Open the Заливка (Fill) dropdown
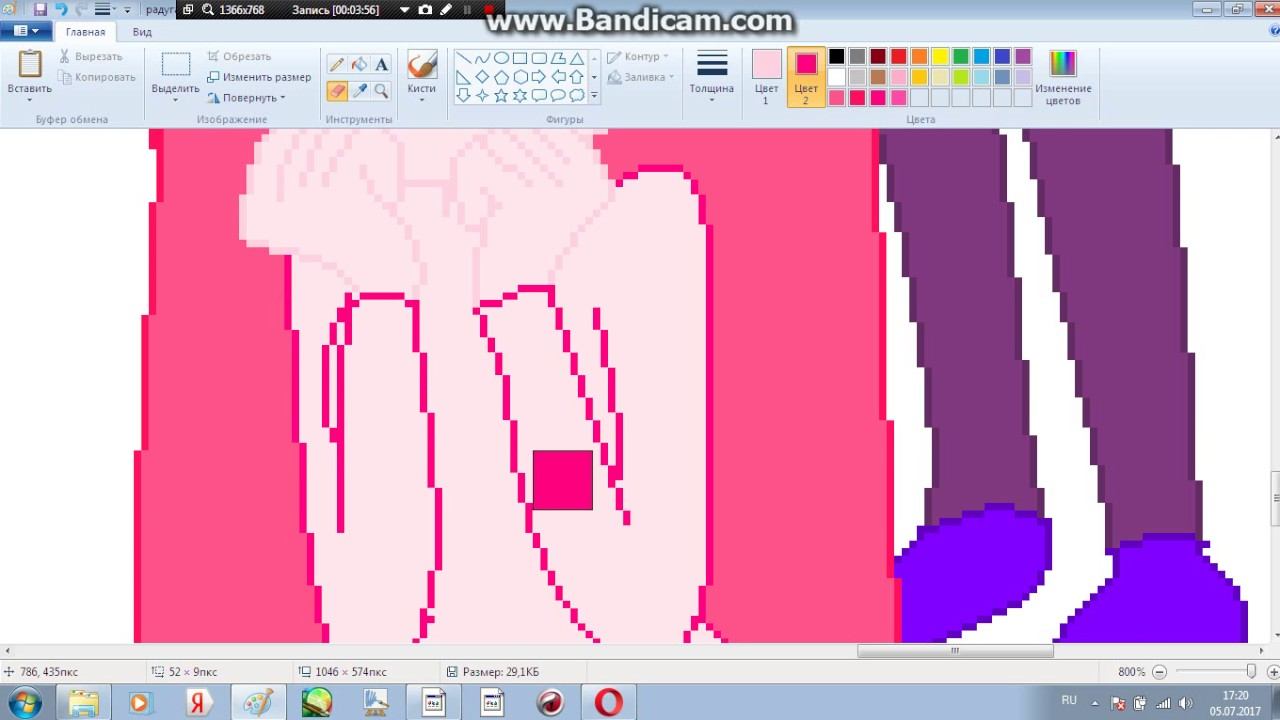The height and width of the screenshot is (720, 1280). (x=641, y=77)
